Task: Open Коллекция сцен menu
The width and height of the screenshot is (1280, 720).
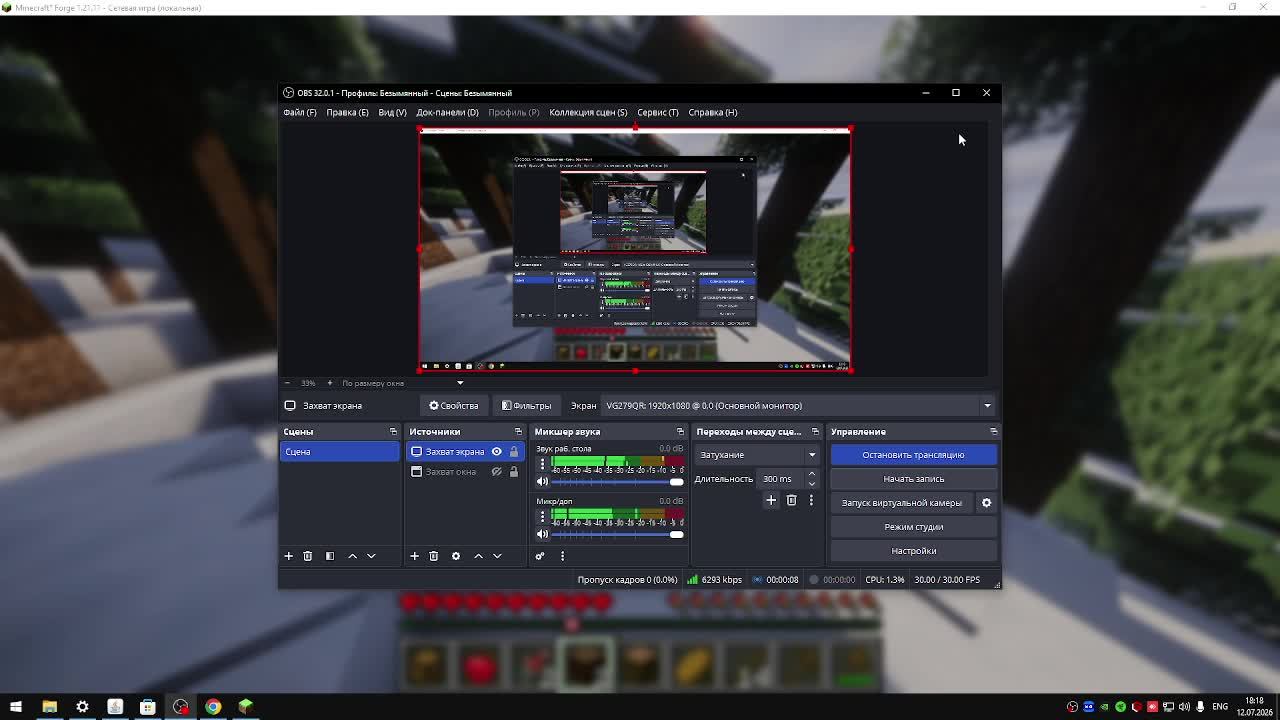Action: click(x=588, y=112)
